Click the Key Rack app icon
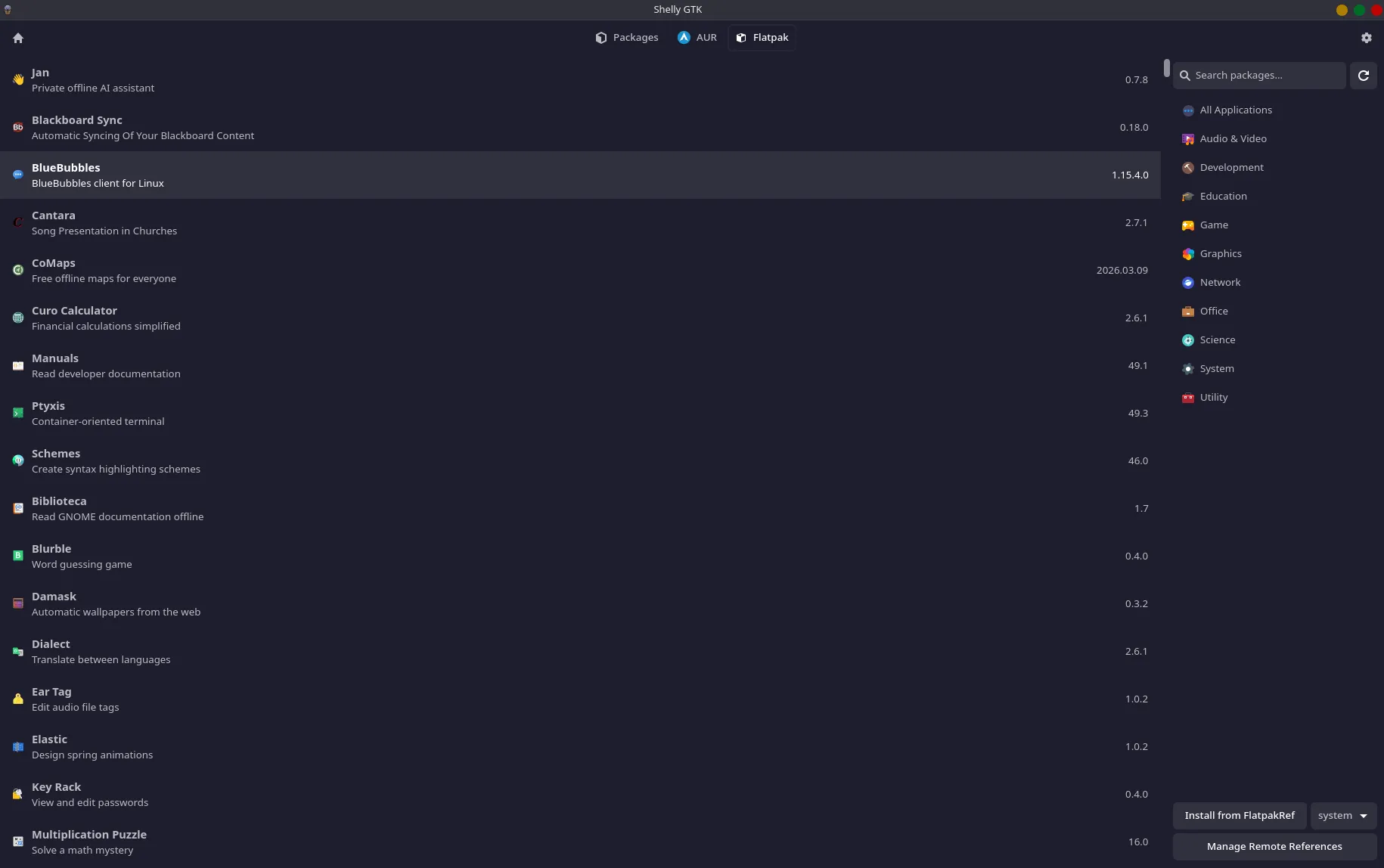This screenshot has width=1384, height=868. (18, 794)
